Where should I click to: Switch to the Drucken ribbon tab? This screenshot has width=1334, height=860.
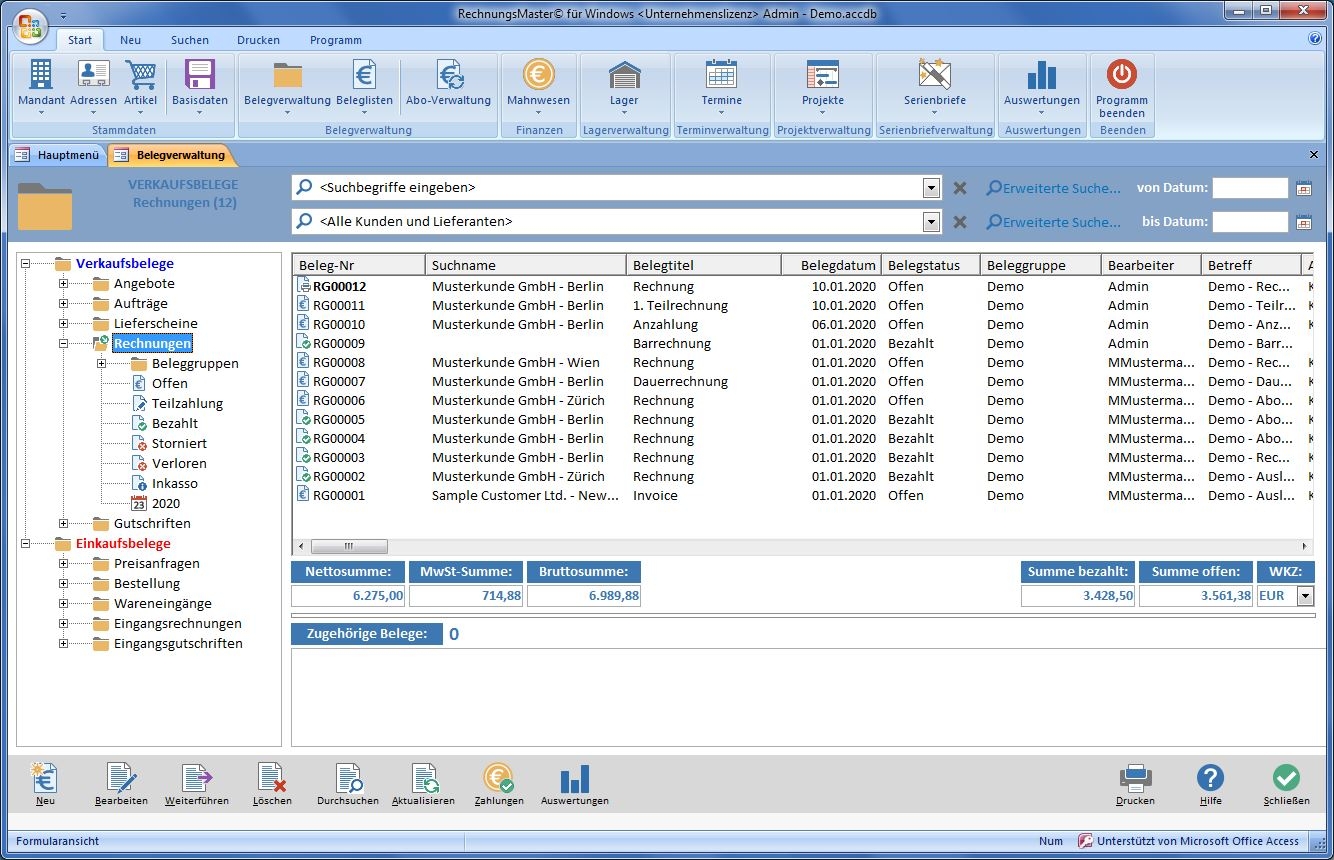click(258, 40)
